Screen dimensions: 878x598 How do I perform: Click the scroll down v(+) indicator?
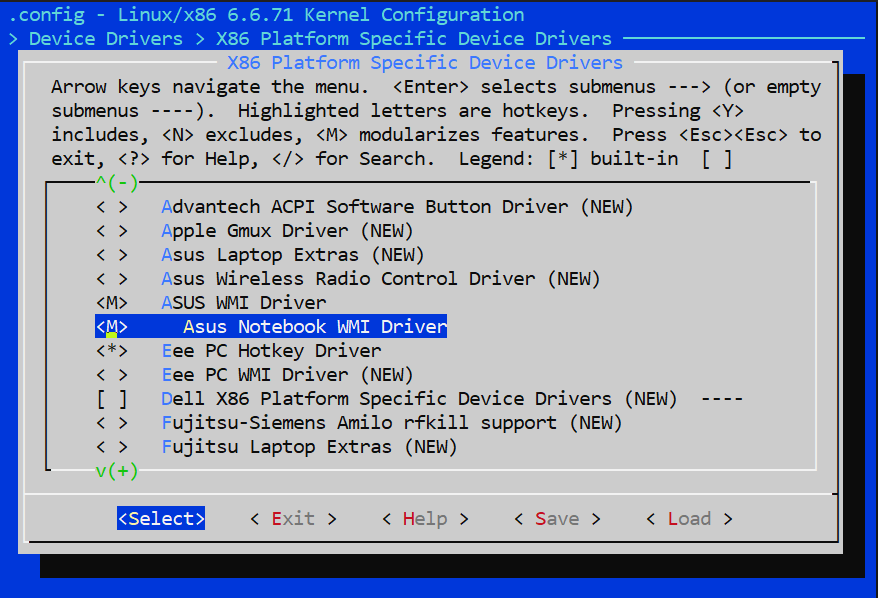(117, 471)
